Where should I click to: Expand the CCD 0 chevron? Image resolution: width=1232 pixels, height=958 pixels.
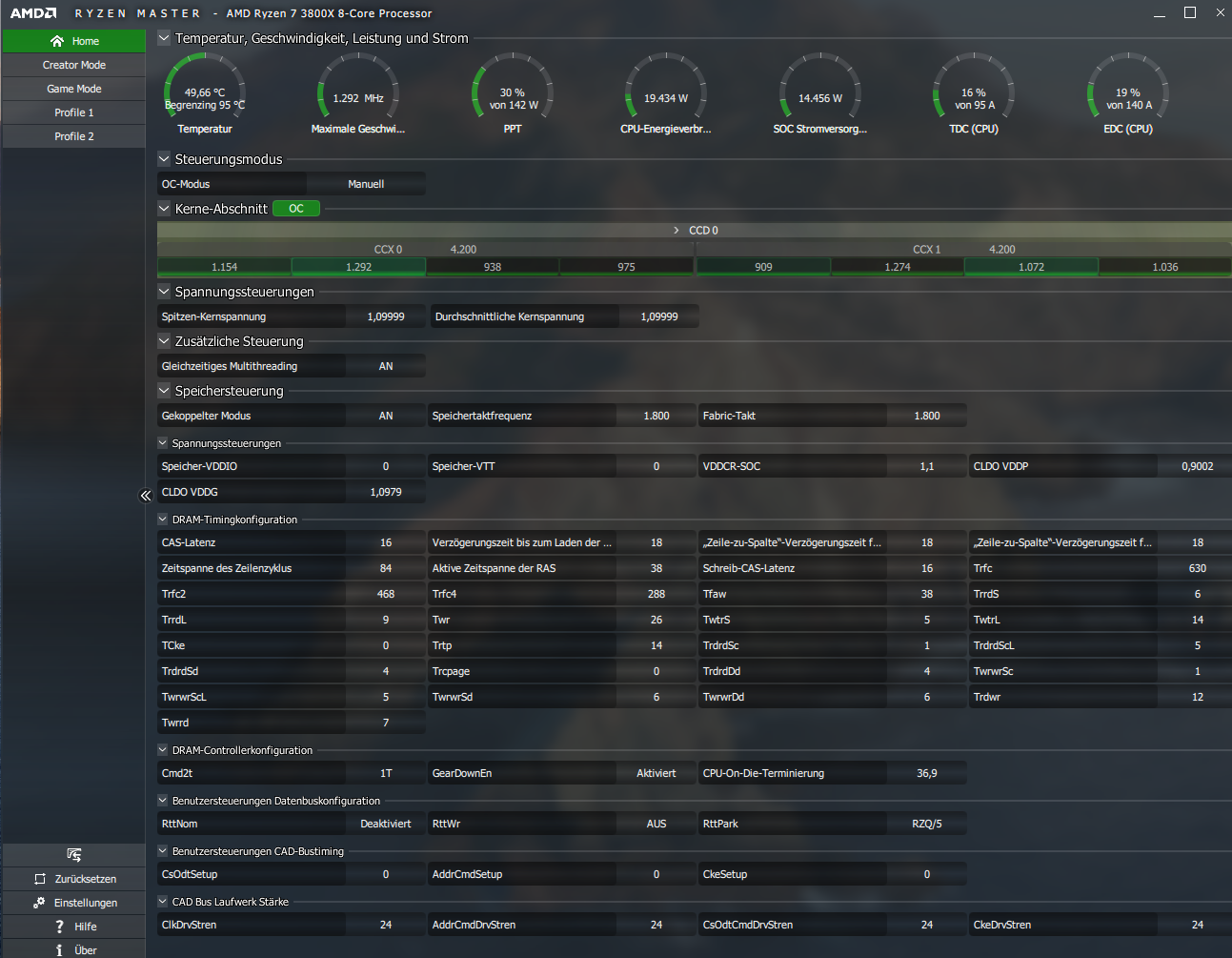[677, 231]
